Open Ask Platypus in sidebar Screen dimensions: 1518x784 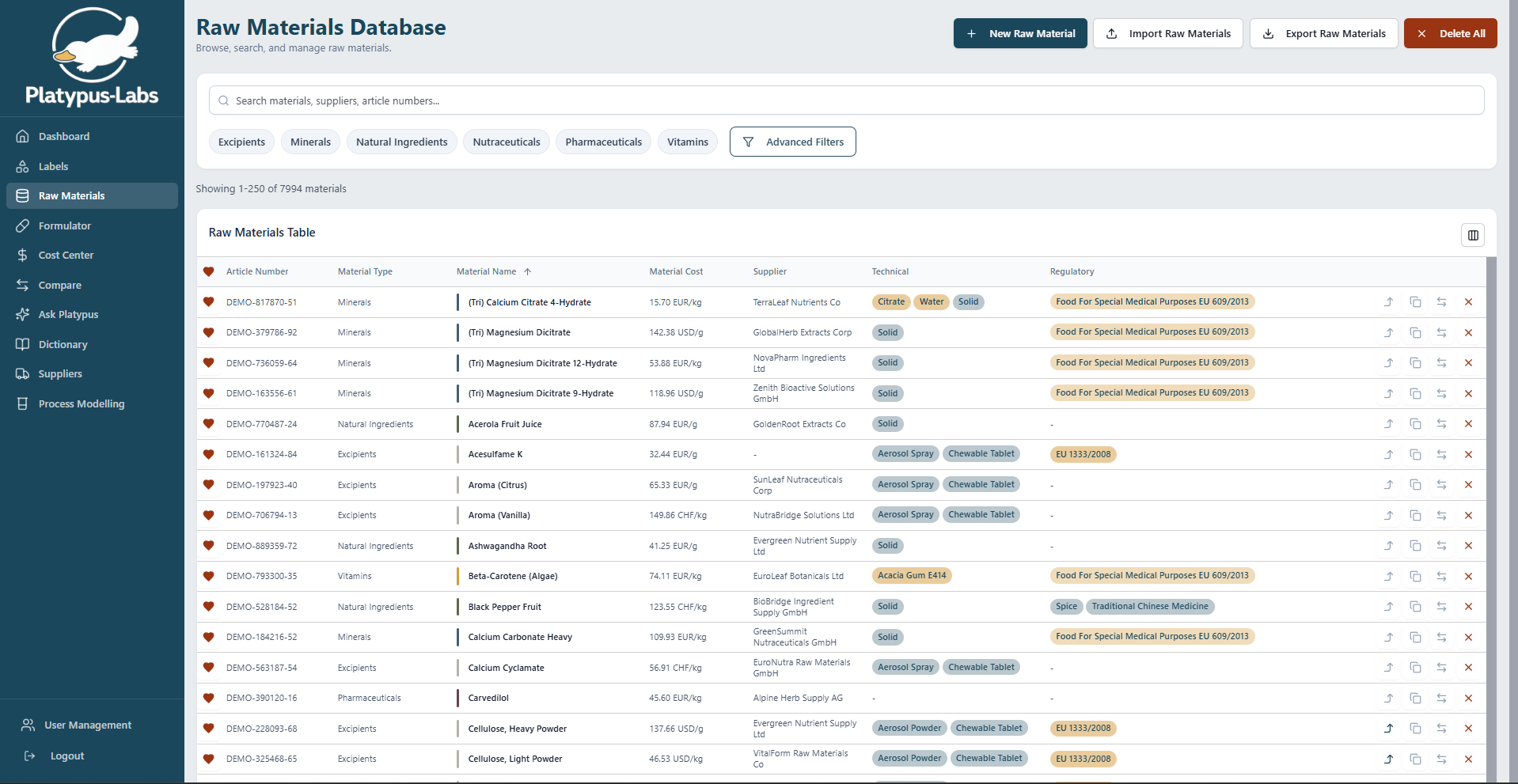(92, 315)
